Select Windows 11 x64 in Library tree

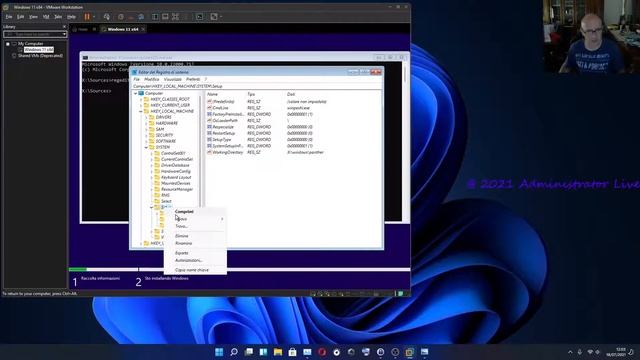(x=38, y=49)
